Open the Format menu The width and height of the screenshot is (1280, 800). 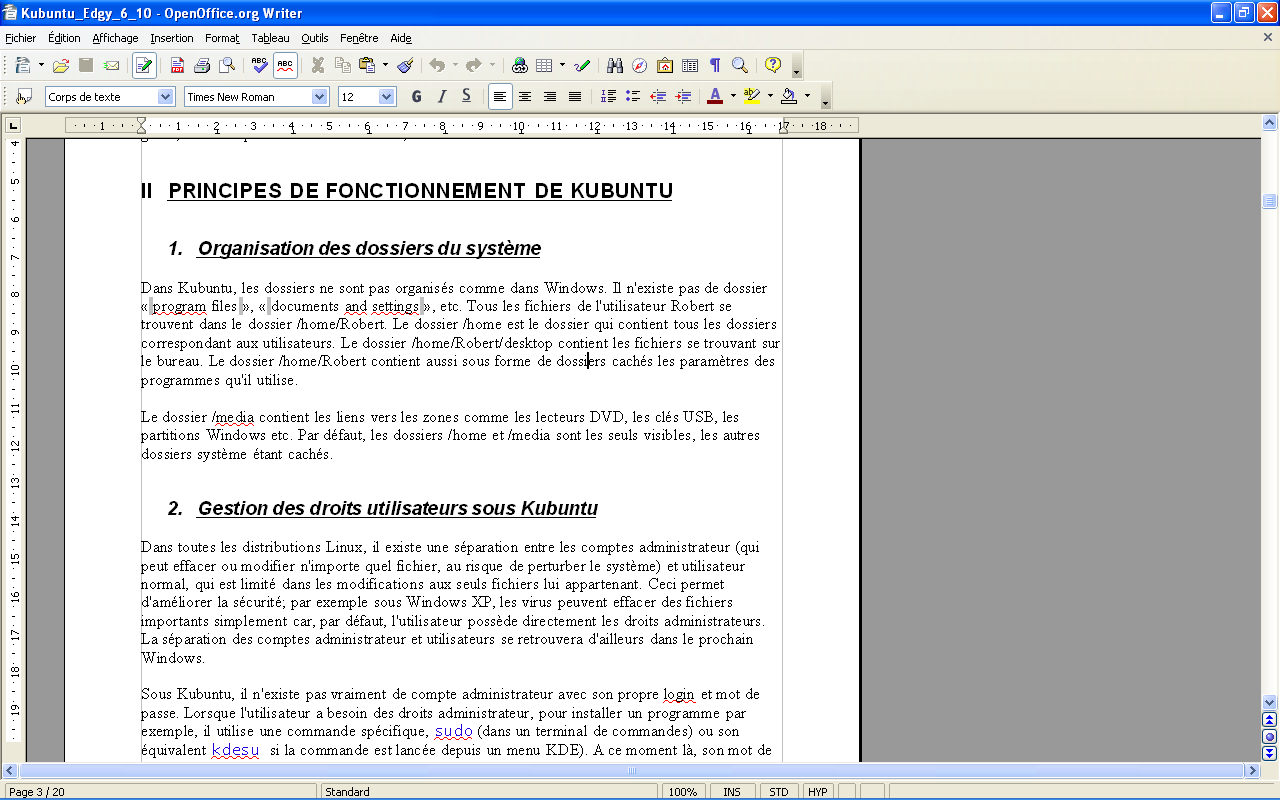[x=222, y=38]
